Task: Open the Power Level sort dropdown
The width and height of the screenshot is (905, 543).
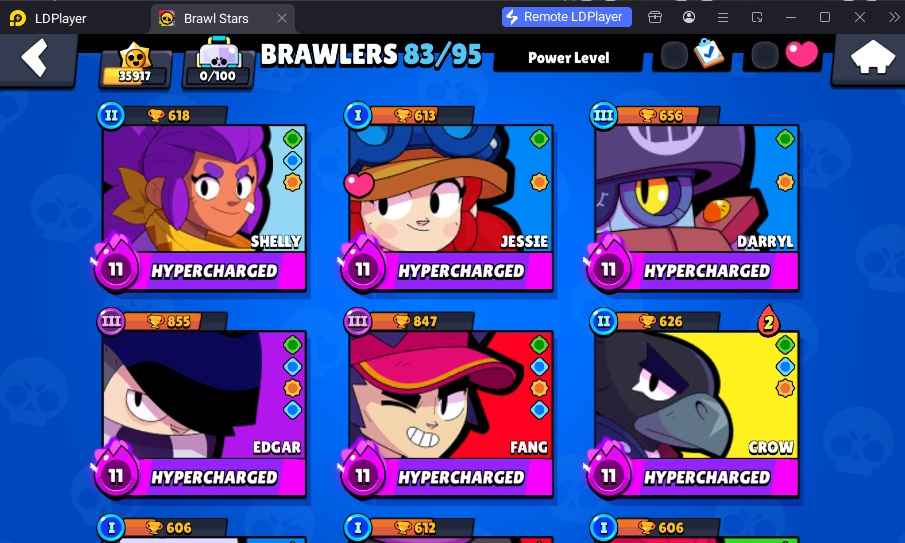Action: click(569, 58)
